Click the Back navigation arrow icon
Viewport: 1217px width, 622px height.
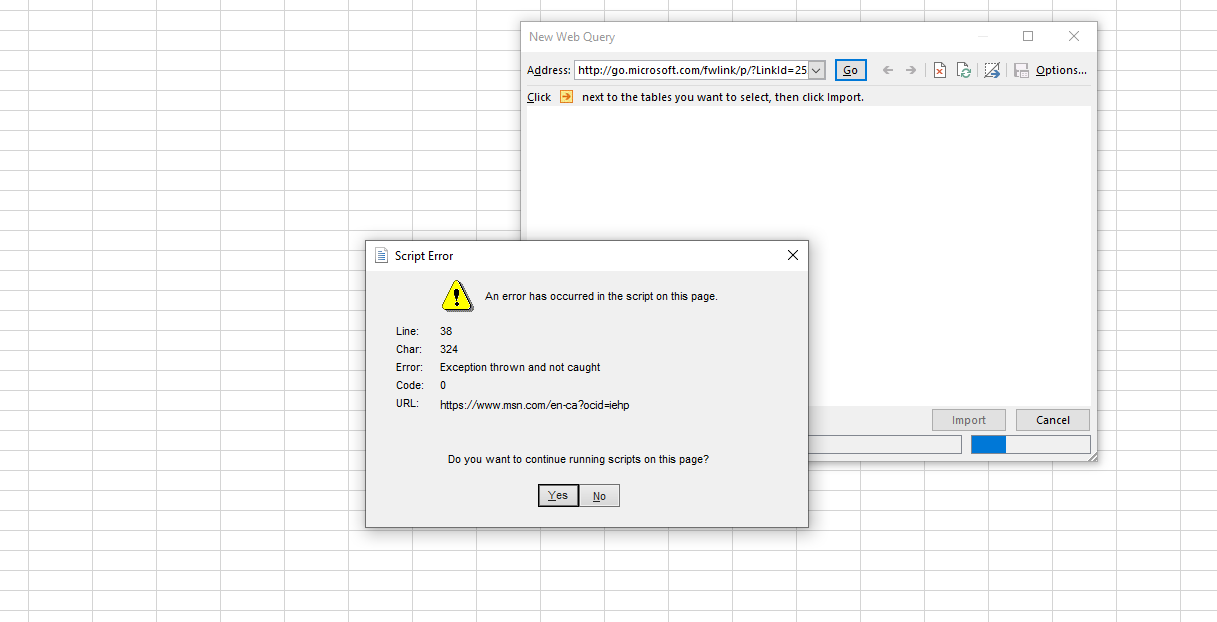coord(887,70)
